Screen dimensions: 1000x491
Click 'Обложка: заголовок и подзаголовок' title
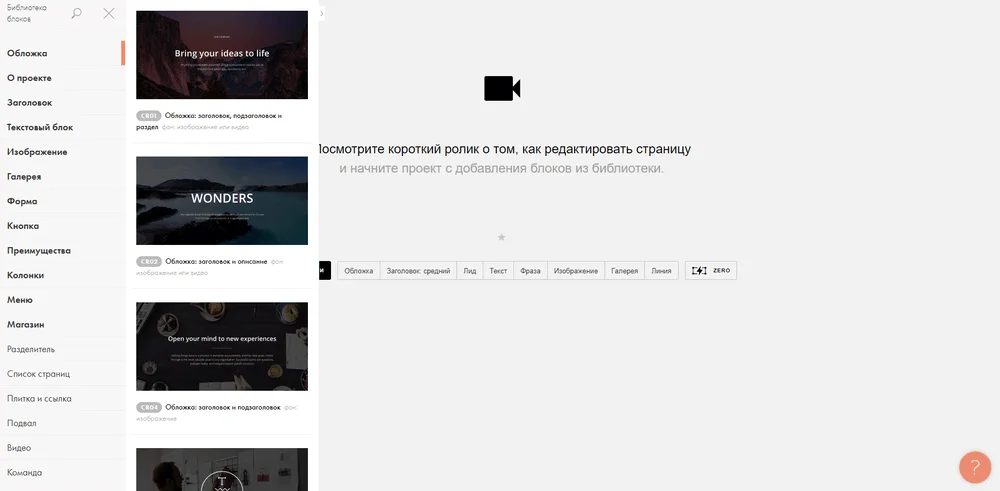(x=223, y=407)
